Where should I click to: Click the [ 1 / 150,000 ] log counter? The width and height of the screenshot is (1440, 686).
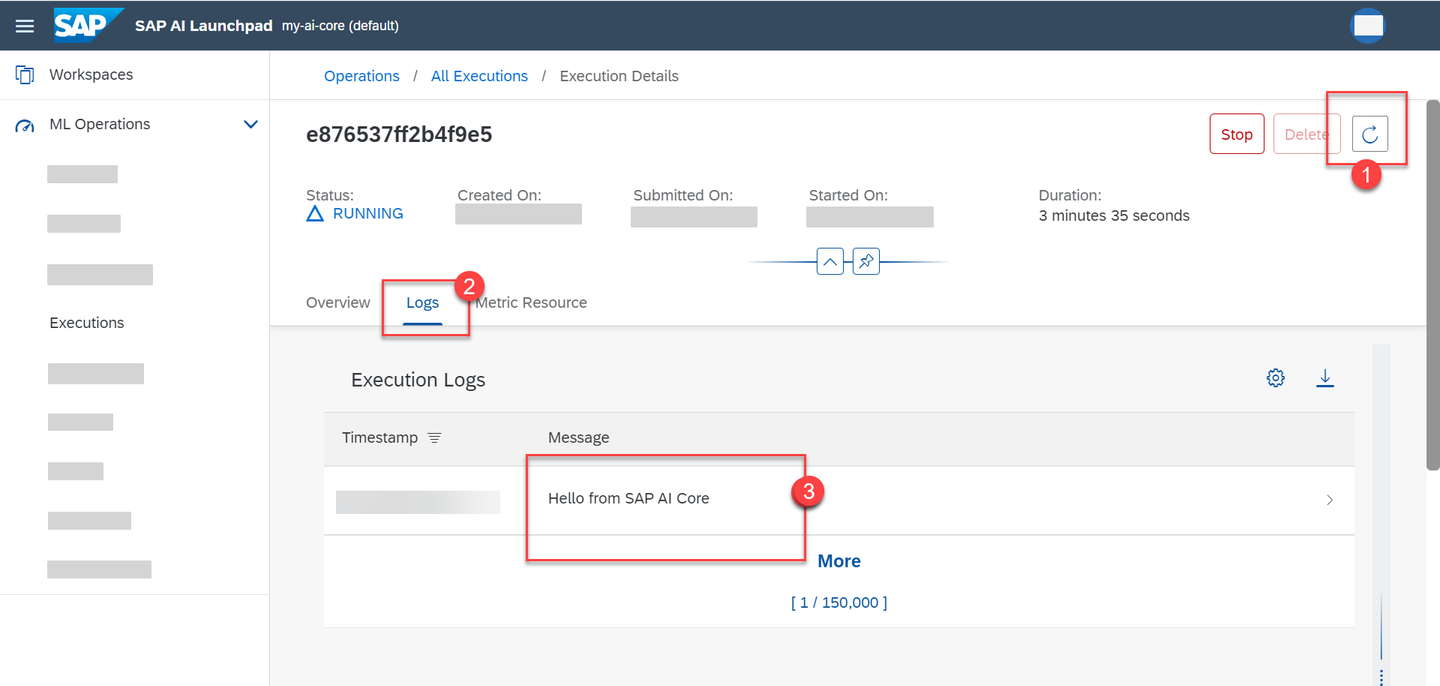839,603
